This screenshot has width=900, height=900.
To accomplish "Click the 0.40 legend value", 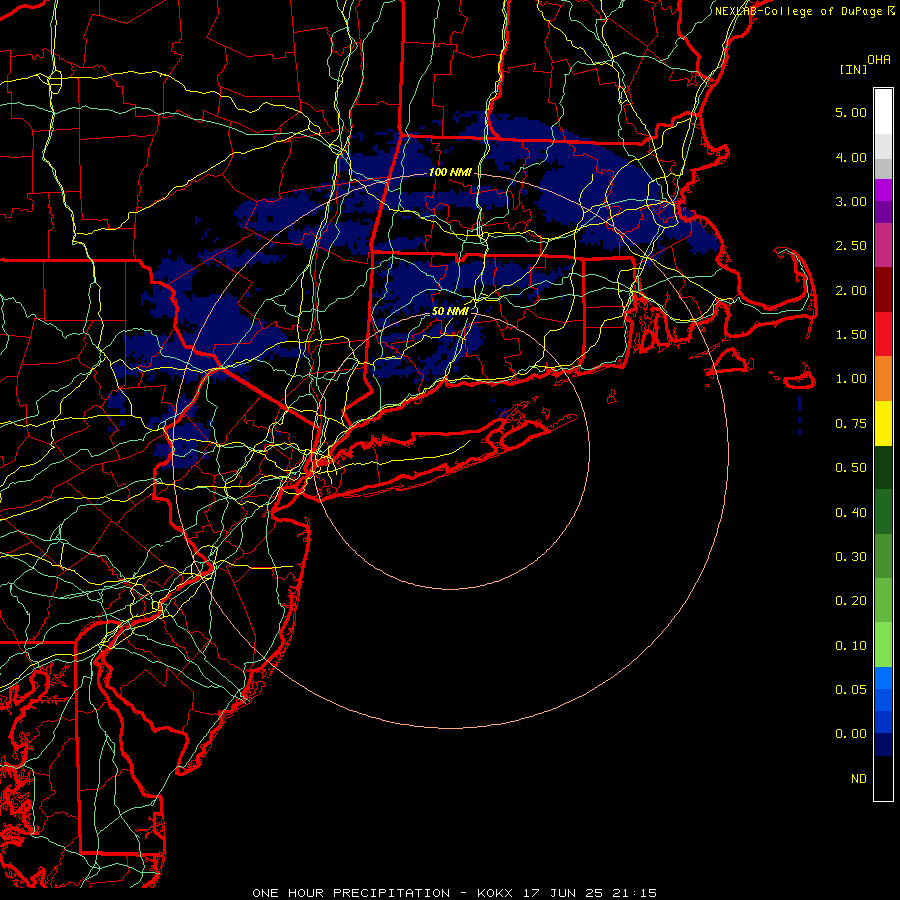I will [x=851, y=513].
